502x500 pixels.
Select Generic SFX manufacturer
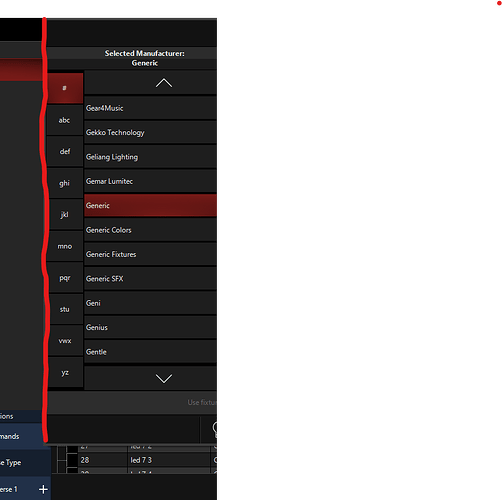pyautogui.click(x=150, y=279)
